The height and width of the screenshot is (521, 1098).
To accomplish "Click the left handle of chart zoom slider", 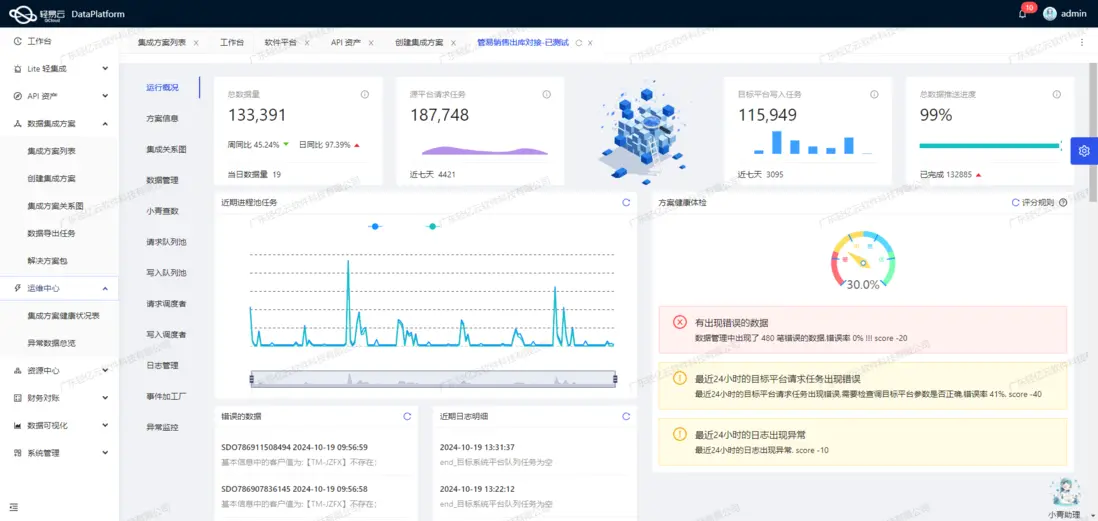I will (251, 379).
